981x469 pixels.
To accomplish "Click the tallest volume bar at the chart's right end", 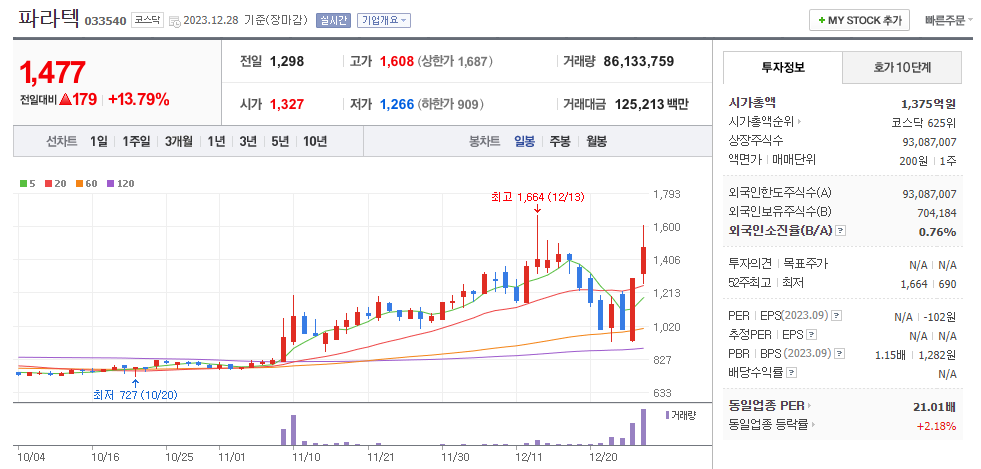I will pos(643,427).
